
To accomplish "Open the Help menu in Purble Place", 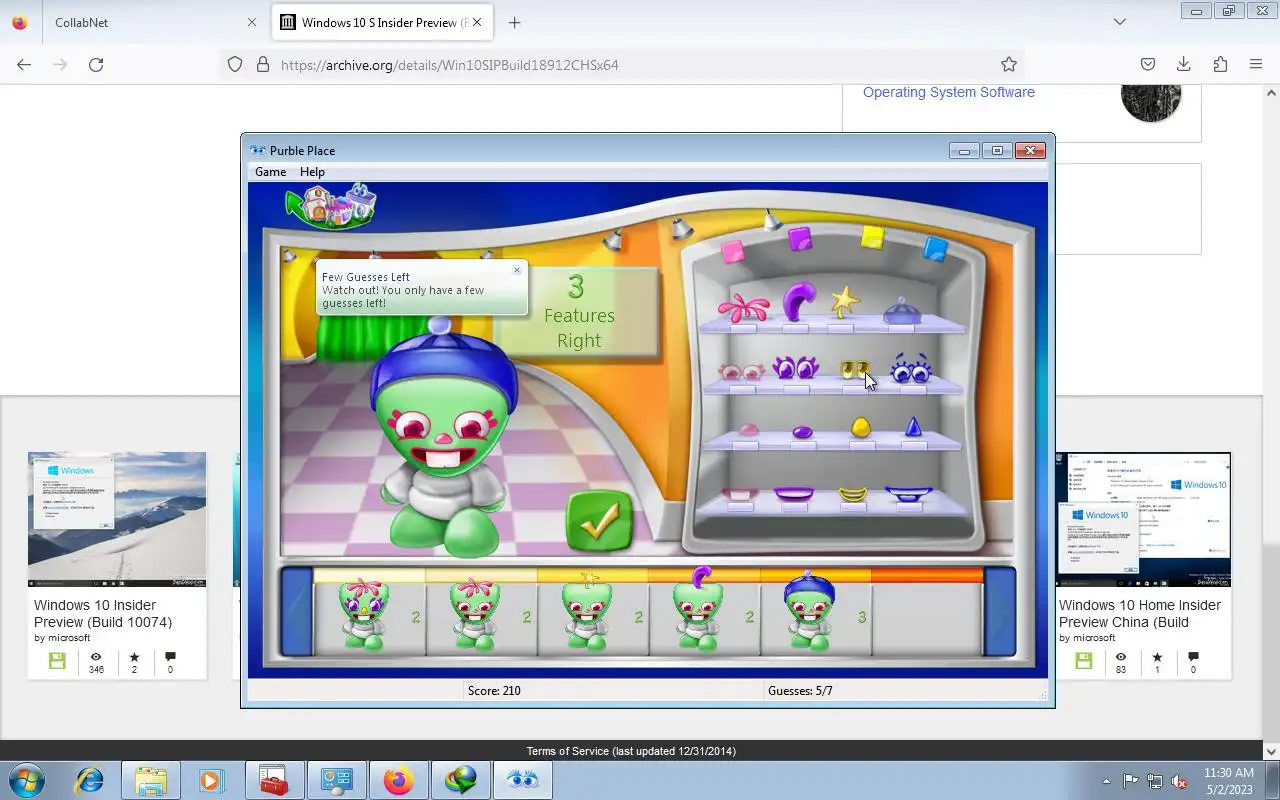I will pyautogui.click(x=312, y=172).
